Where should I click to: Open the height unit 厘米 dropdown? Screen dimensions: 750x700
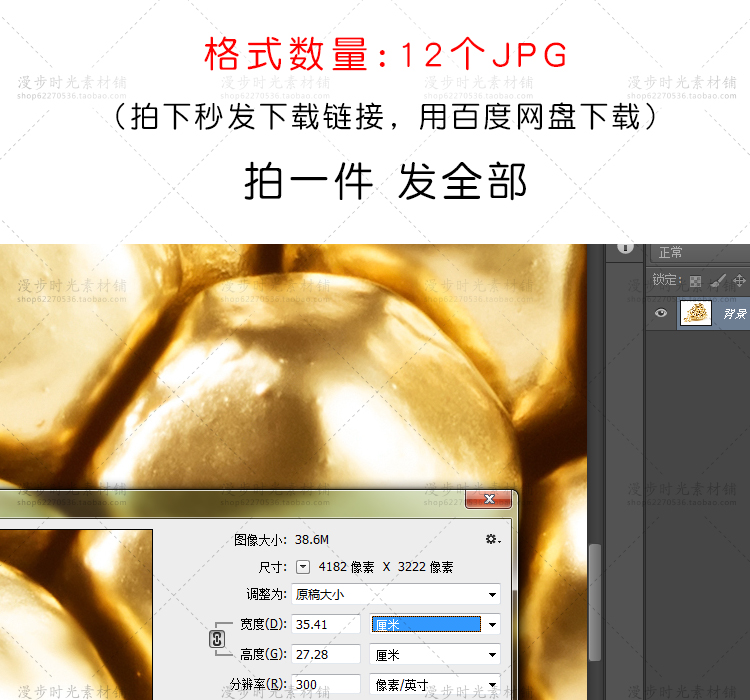coord(435,655)
